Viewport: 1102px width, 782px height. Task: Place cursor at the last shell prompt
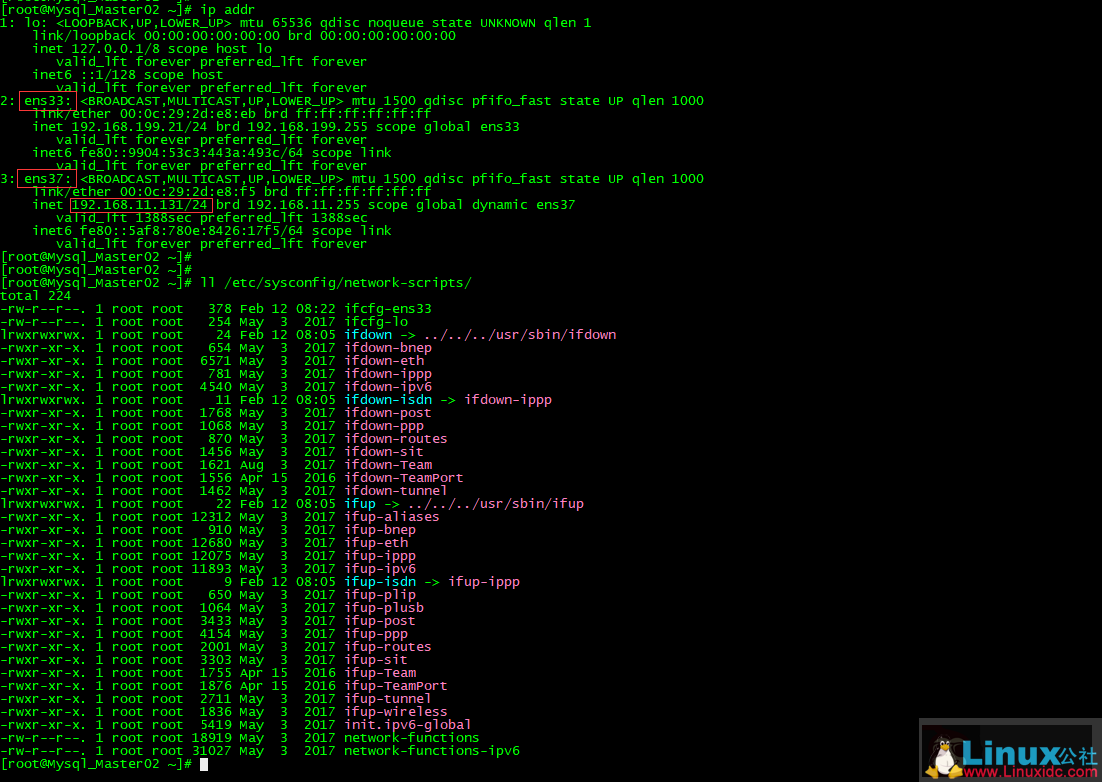[204, 764]
